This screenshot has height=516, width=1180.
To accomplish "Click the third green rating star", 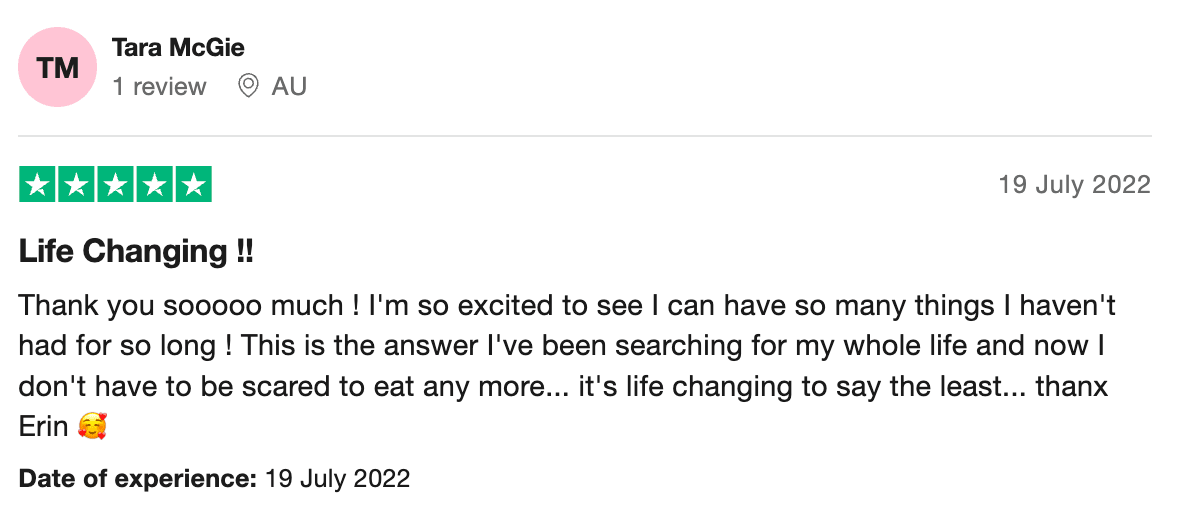I will tap(115, 185).
